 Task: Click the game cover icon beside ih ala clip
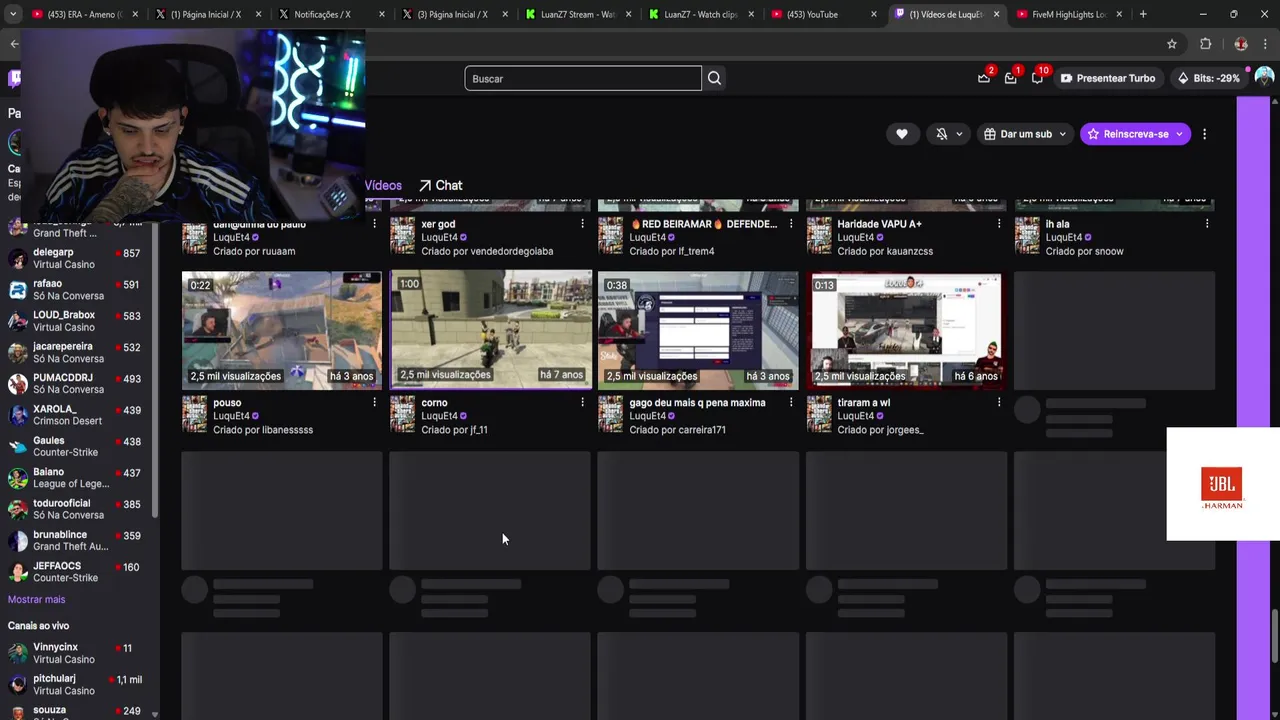point(1027,236)
